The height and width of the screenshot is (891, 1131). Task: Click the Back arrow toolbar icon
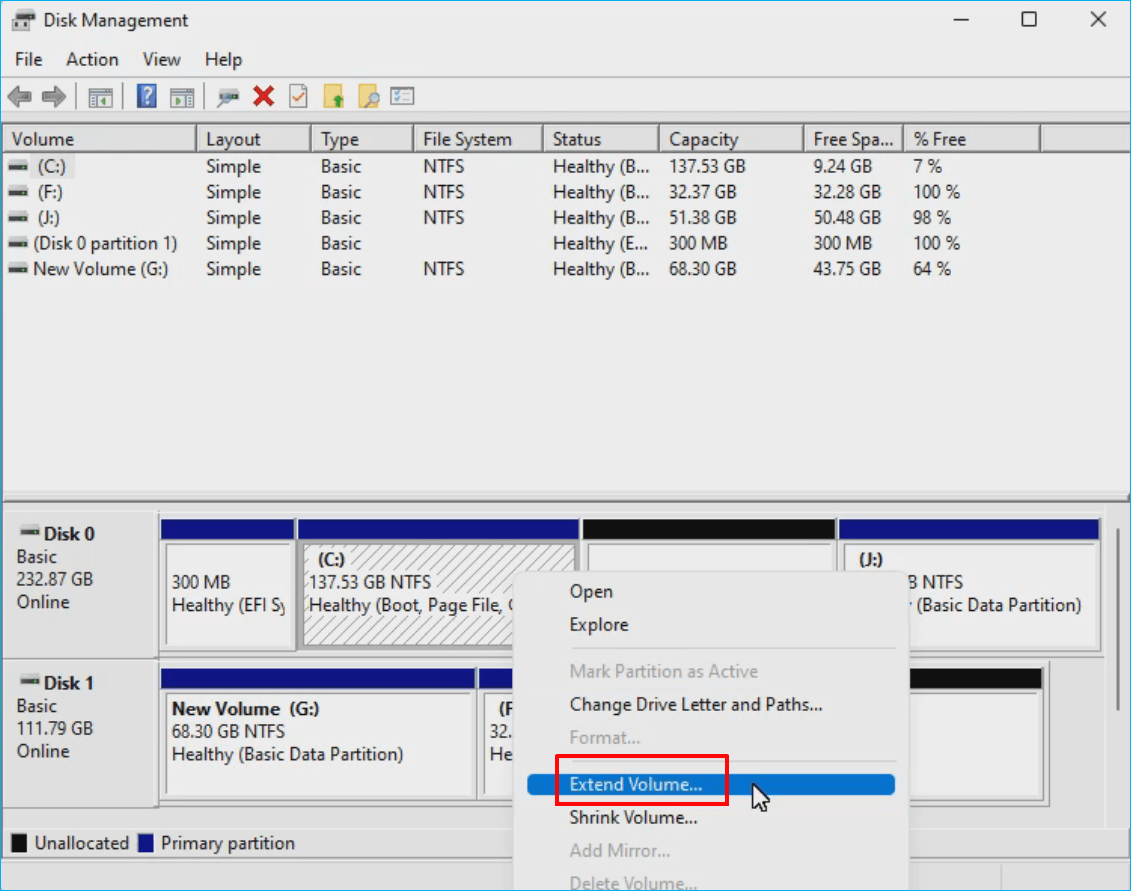(19, 97)
